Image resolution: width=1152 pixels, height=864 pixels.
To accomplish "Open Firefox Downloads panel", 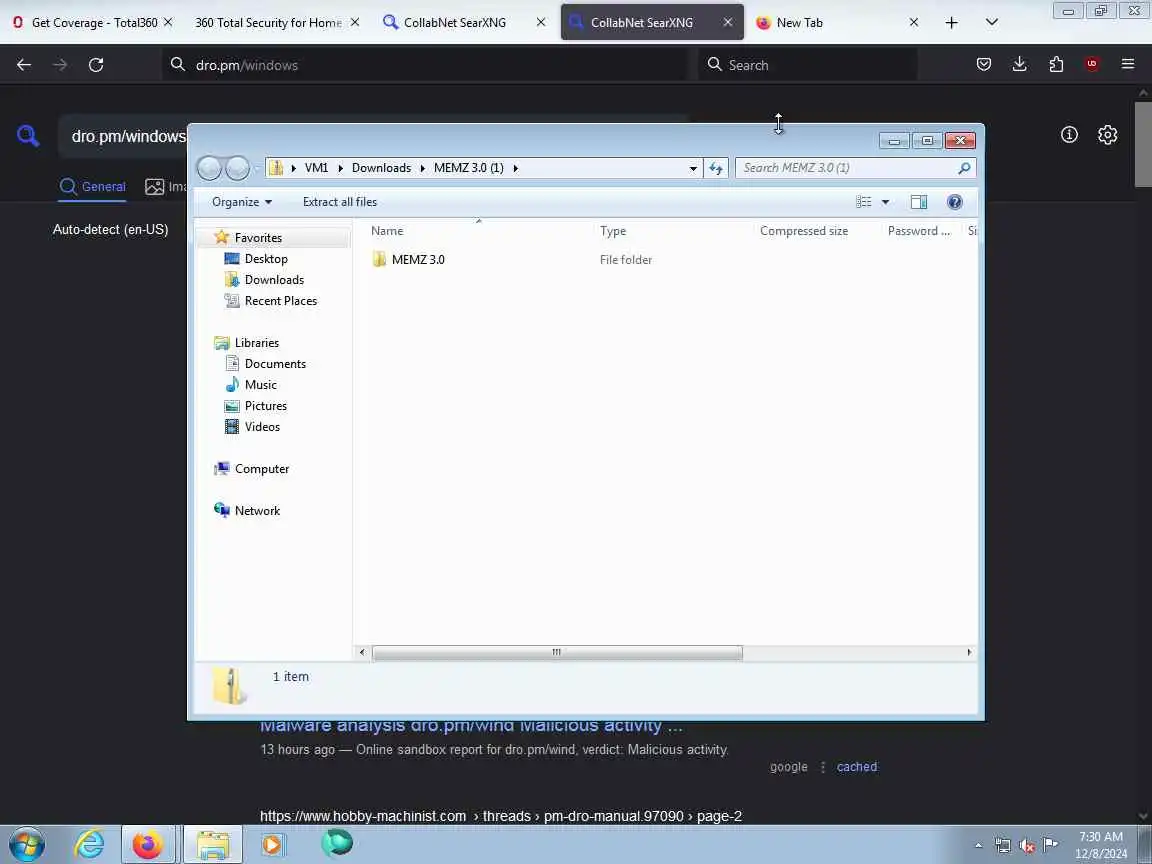I will tap(1020, 65).
